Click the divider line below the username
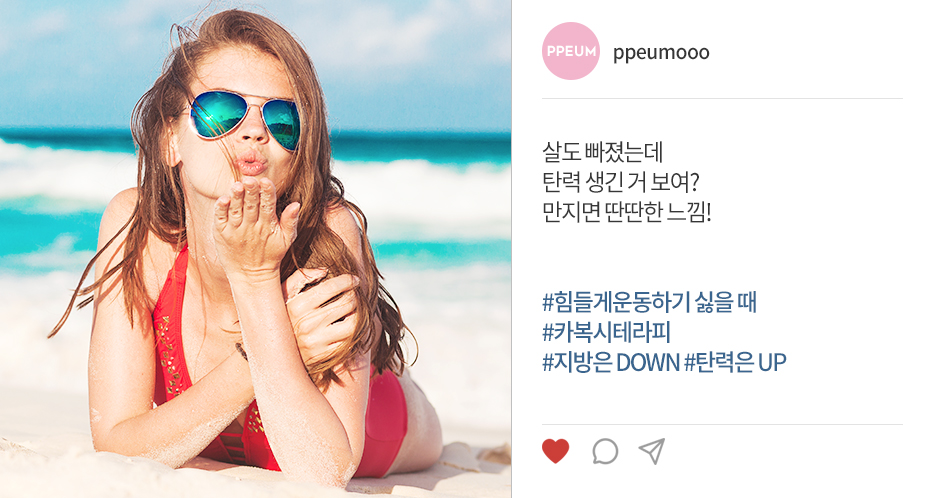925x498 pixels. (x=722, y=99)
